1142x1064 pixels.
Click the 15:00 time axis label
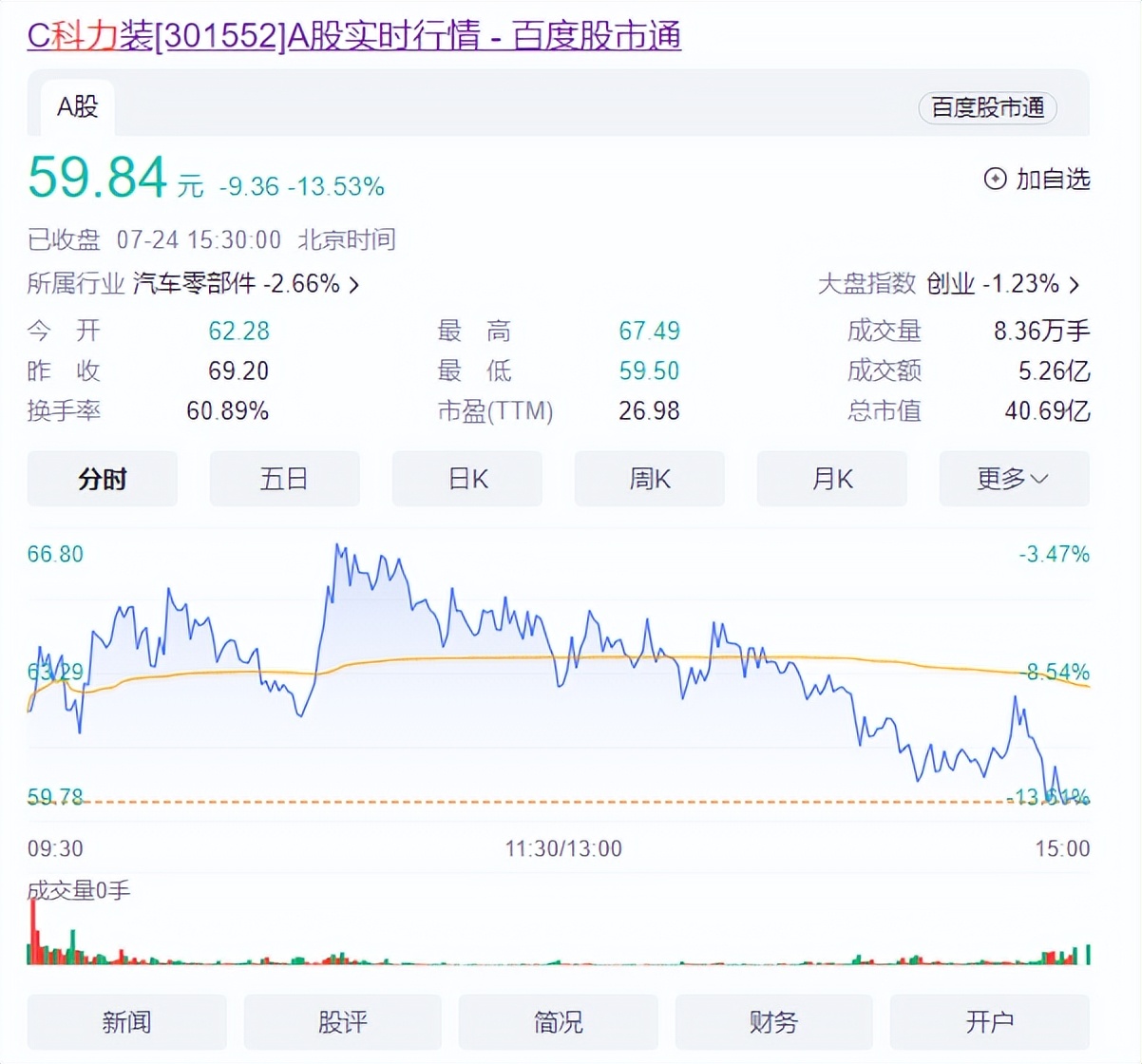1062,848
